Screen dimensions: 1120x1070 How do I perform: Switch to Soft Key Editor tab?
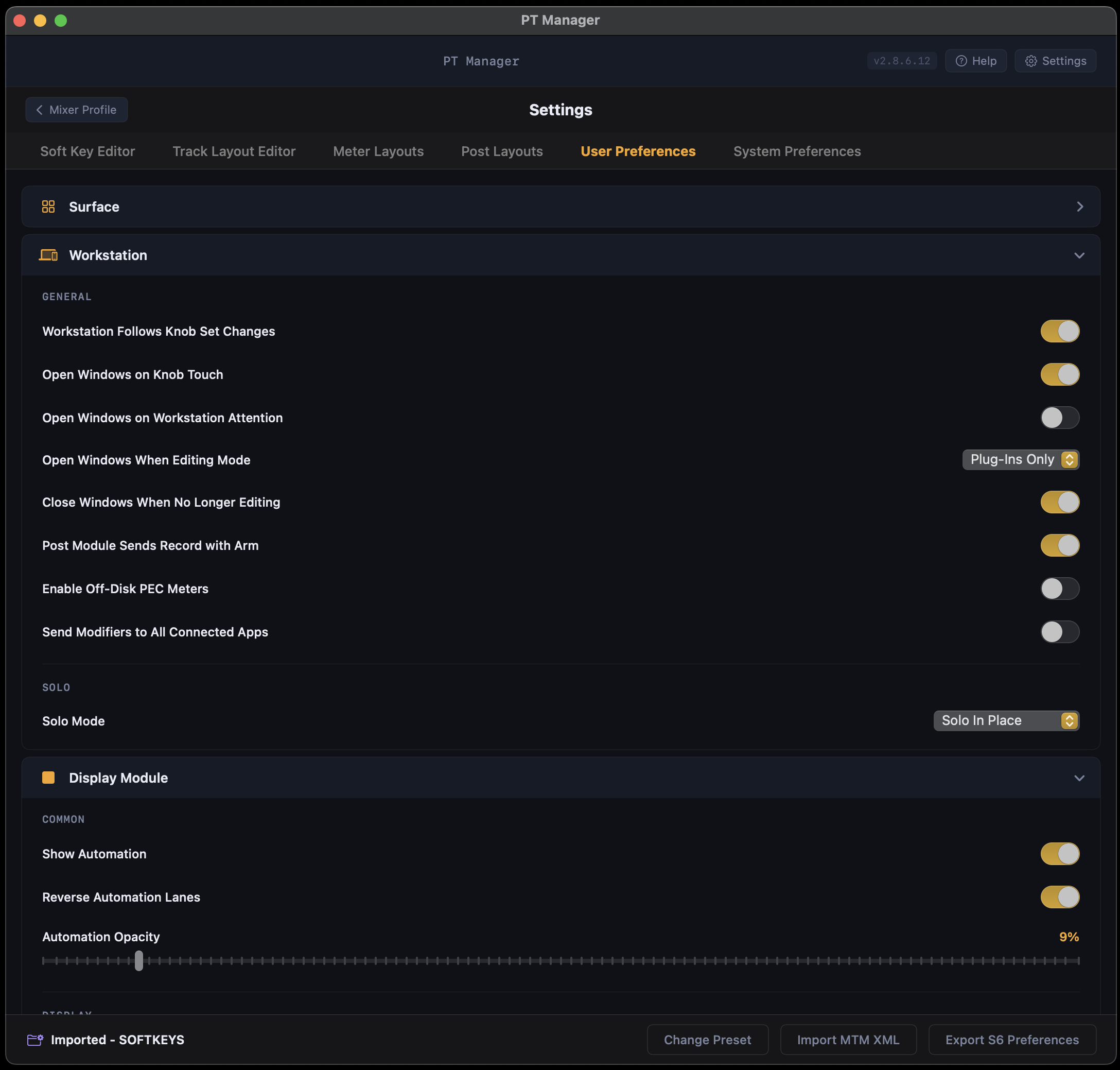pyautogui.click(x=88, y=151)
